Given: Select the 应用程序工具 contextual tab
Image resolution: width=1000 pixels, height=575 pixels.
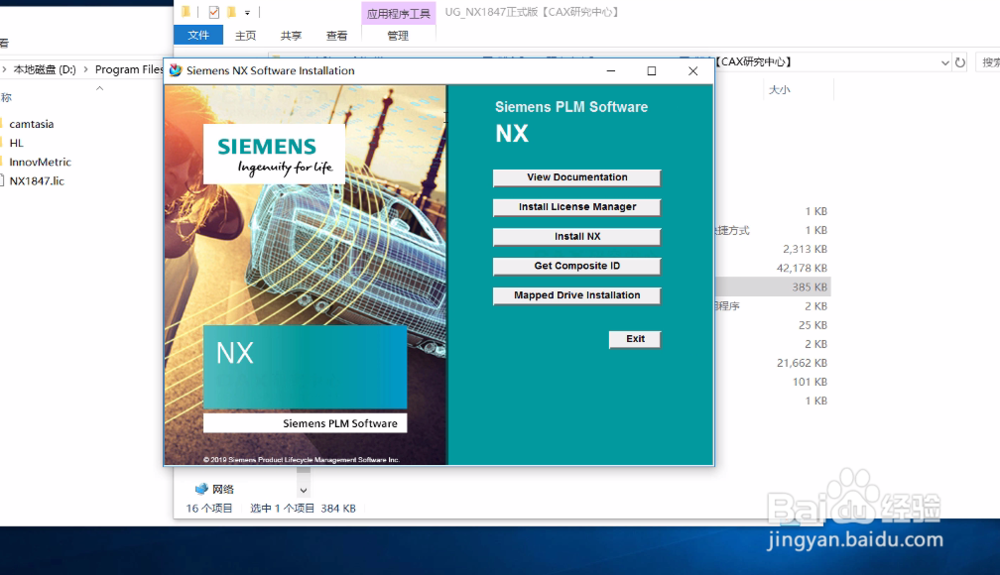Looking at the screenshot, I should point(398,13).
